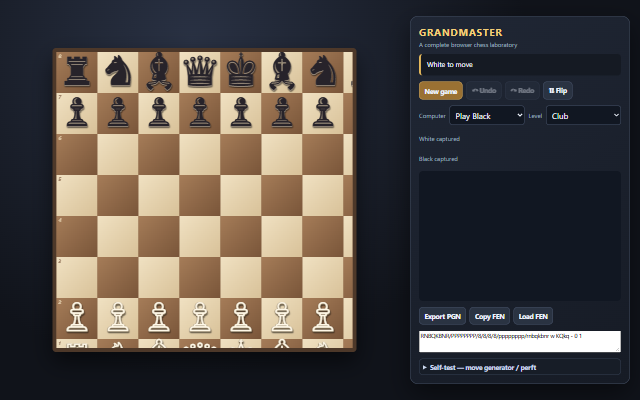Select the white pawn on d2
The width and height of the screenshot is (640, 400).
tap(200, 318)
